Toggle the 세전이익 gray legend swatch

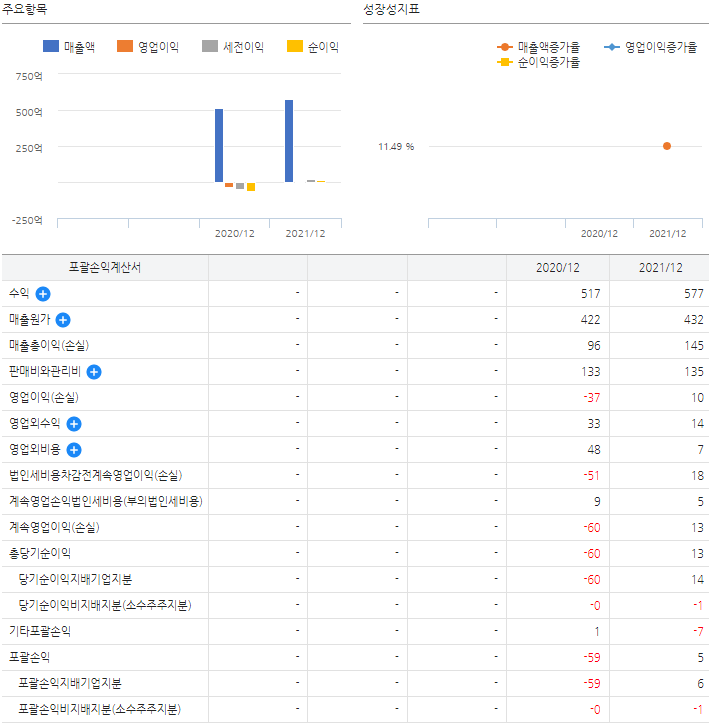[x=210, y=46]
